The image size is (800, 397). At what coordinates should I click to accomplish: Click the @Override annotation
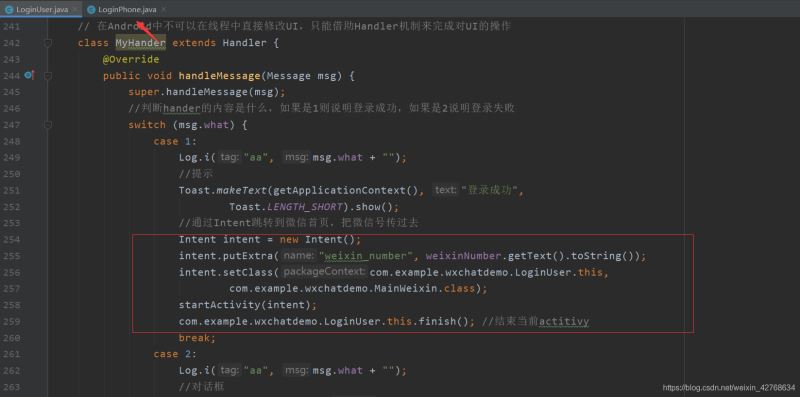(131, 59)
